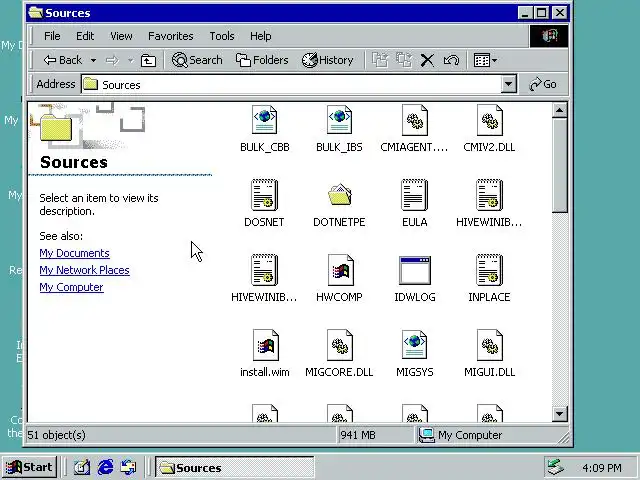Open the History pane
This screenshot has height=480, width=640.
[x=327, y=60]
